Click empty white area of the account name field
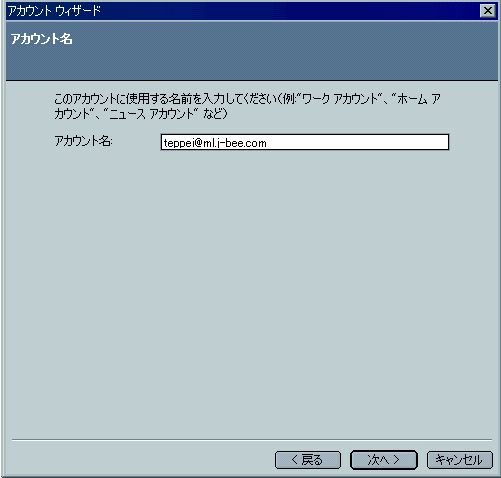This screenshot has height=478, width=501. 357,142
